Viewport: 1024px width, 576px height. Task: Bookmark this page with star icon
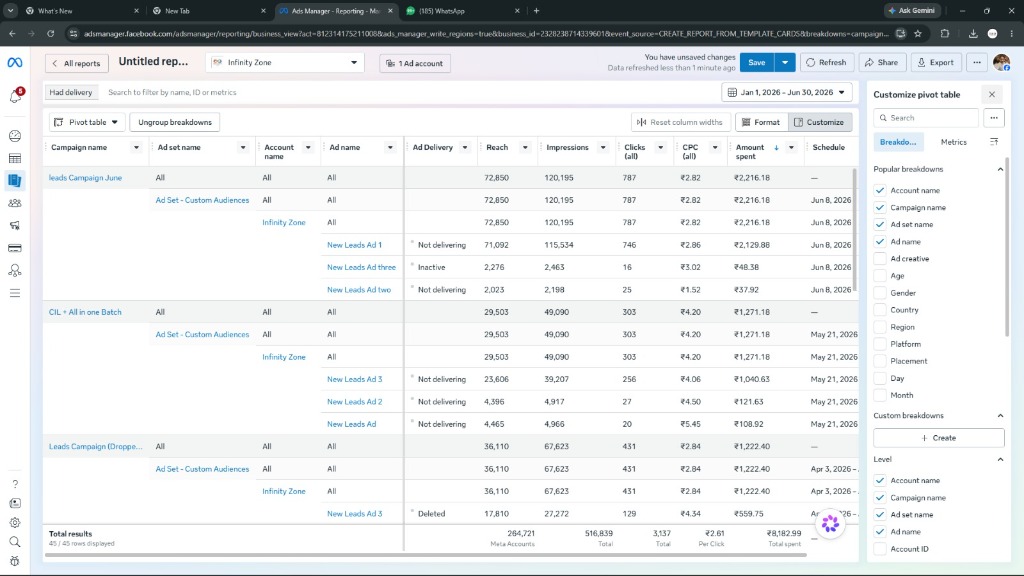pyautogui.click(x=918, y=33)
